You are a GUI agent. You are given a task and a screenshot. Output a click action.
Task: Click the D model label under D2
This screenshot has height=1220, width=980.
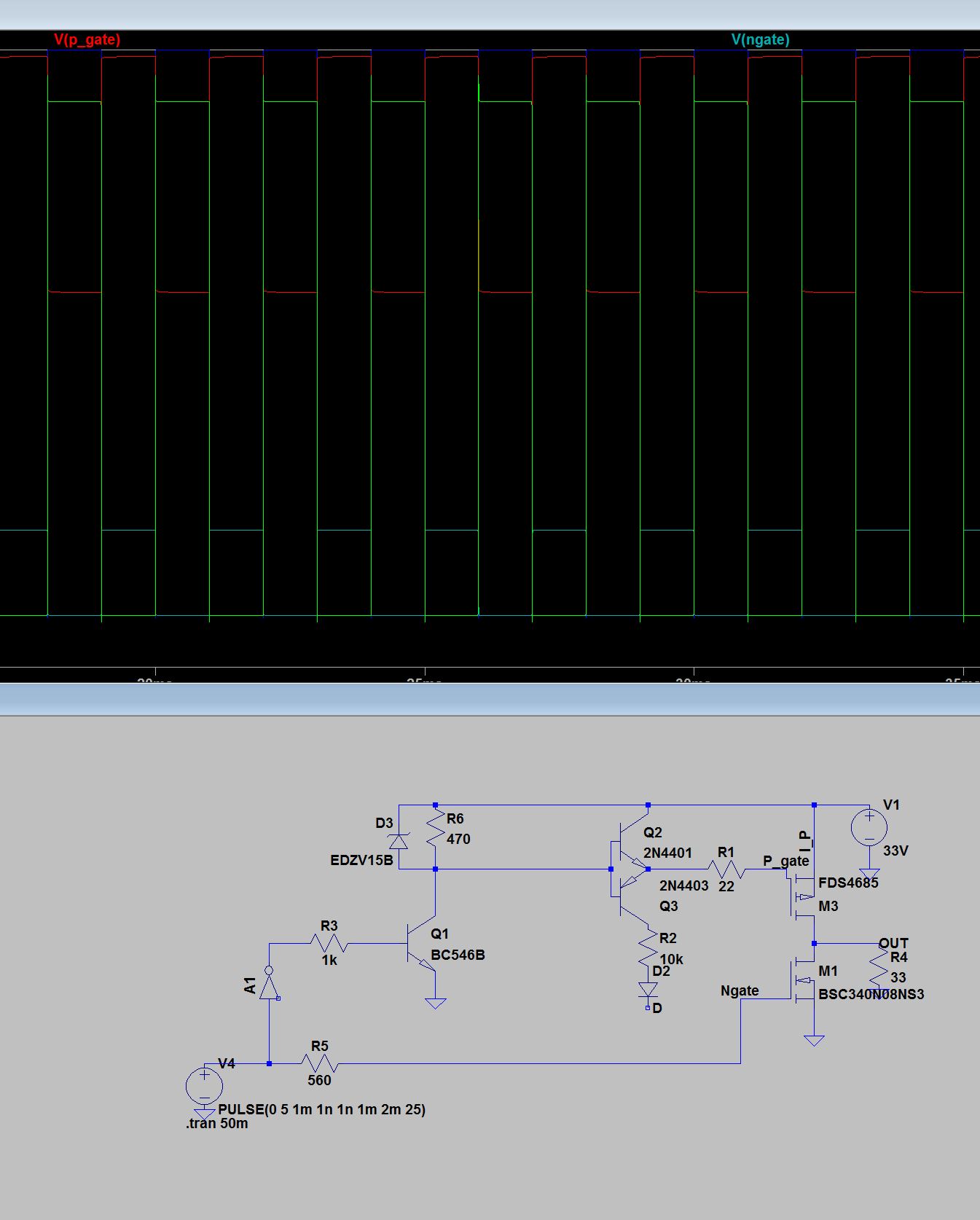[657, 1008]
